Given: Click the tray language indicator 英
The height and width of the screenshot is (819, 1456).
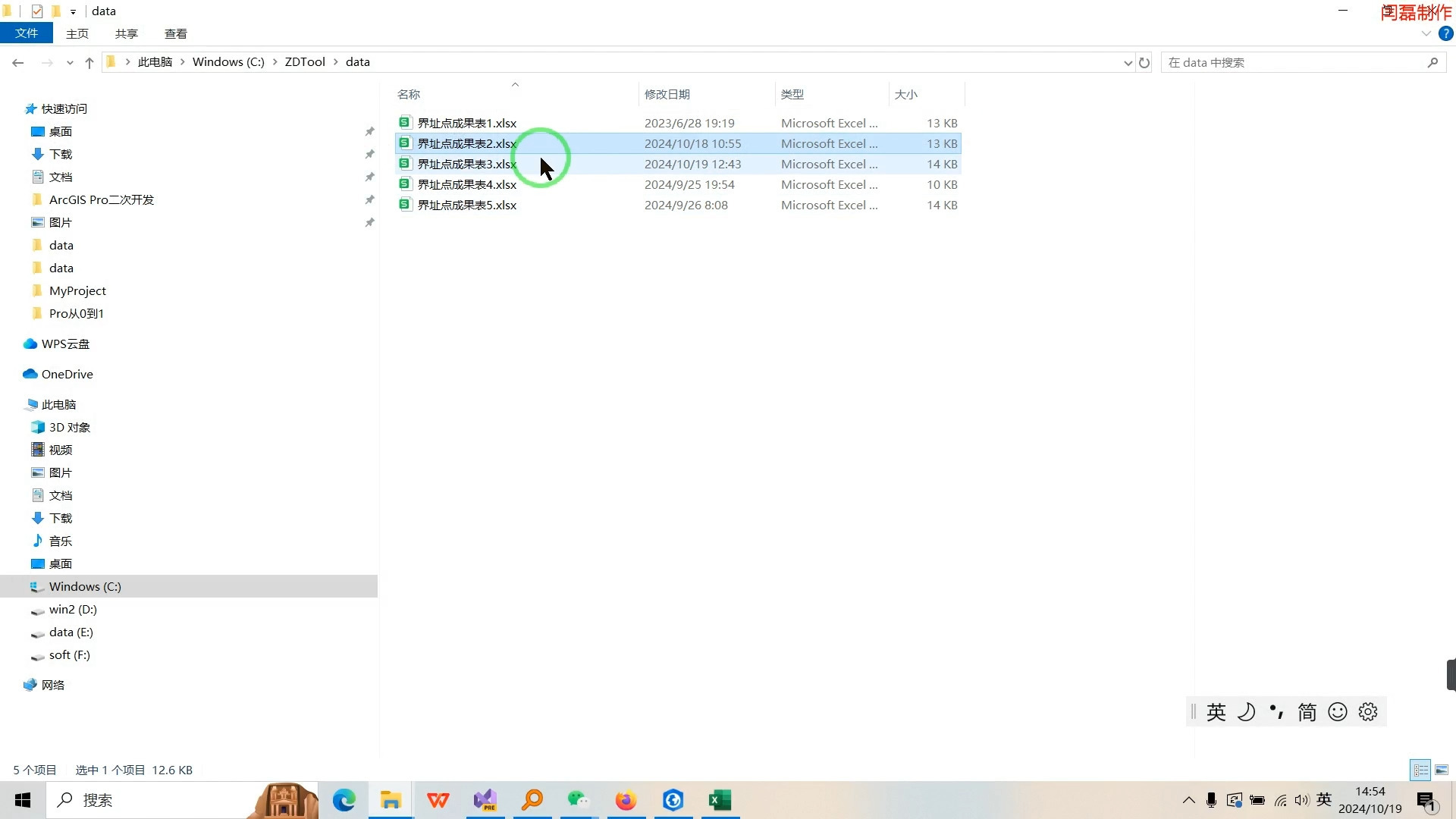Looking at the screenshot, I should tap(1324, 799).
